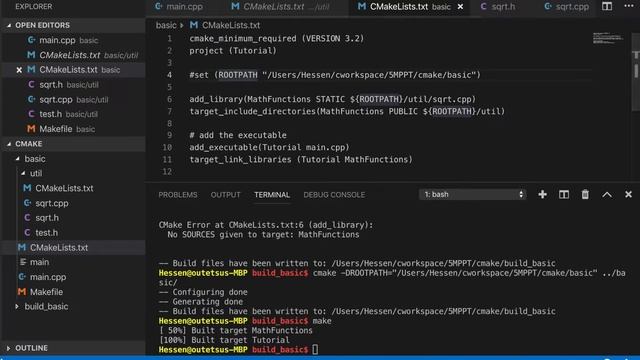Screen dimensions: 640x360
Task: Click the C icon of test.h in Open Editors
Action: [31, 114]
